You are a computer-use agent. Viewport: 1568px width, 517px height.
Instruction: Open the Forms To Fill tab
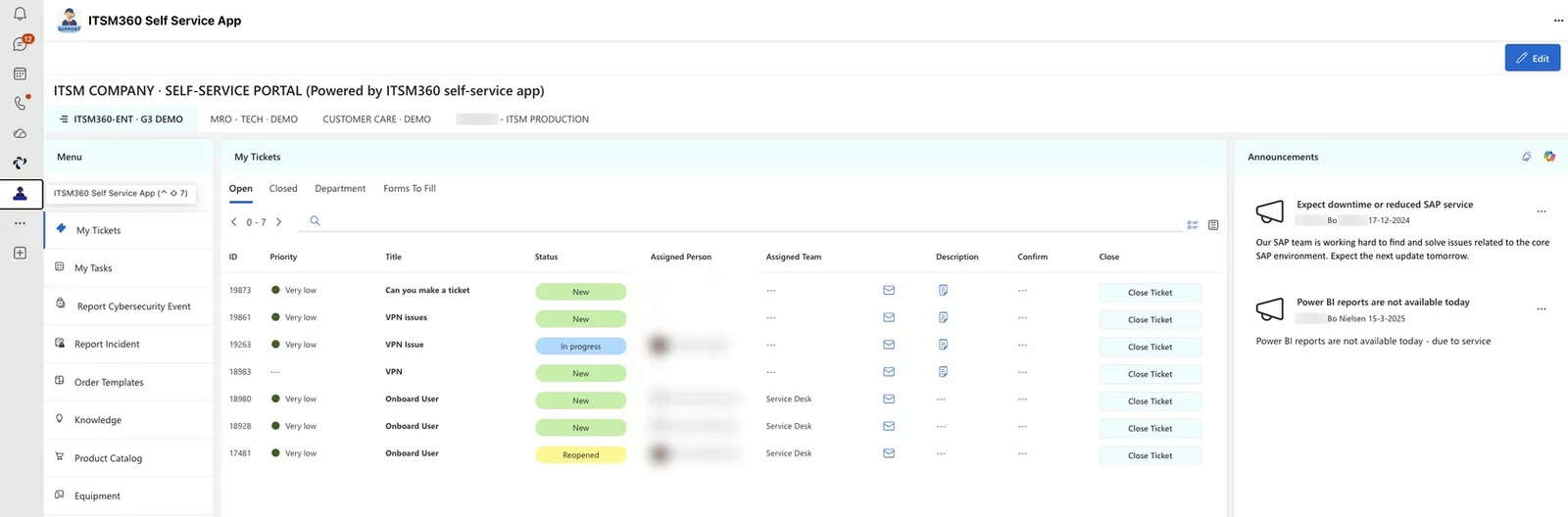(x=410, y=189)
